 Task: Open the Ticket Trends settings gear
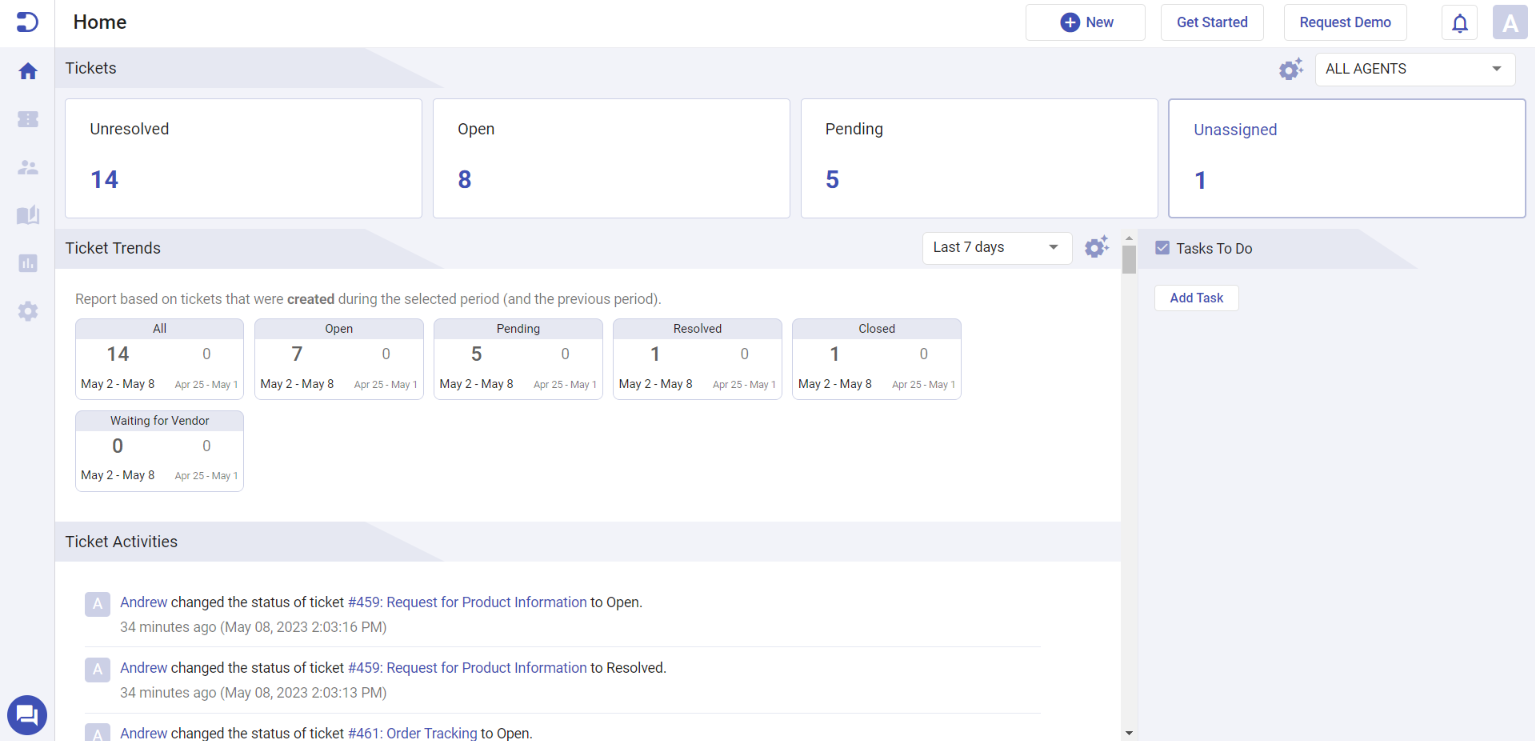tap(1096, 247)
